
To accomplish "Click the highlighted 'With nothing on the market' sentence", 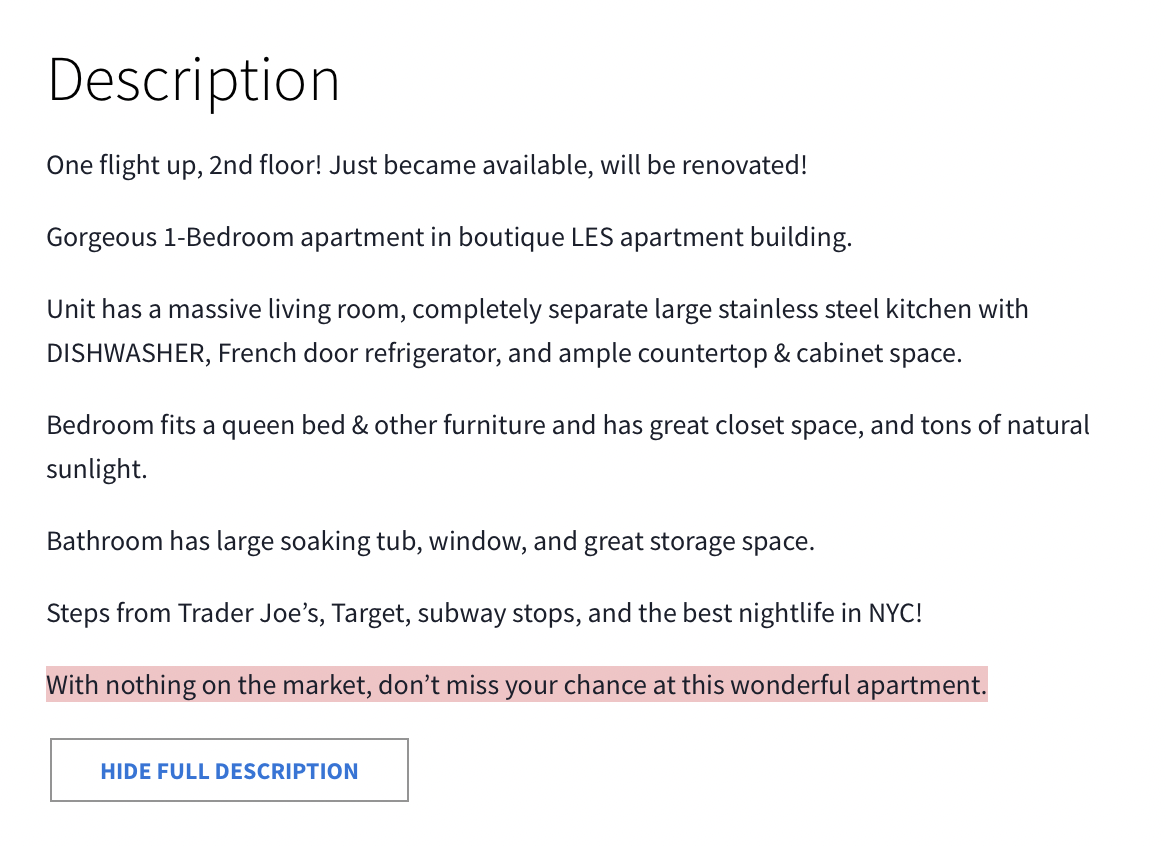I will tap(517, 685).
